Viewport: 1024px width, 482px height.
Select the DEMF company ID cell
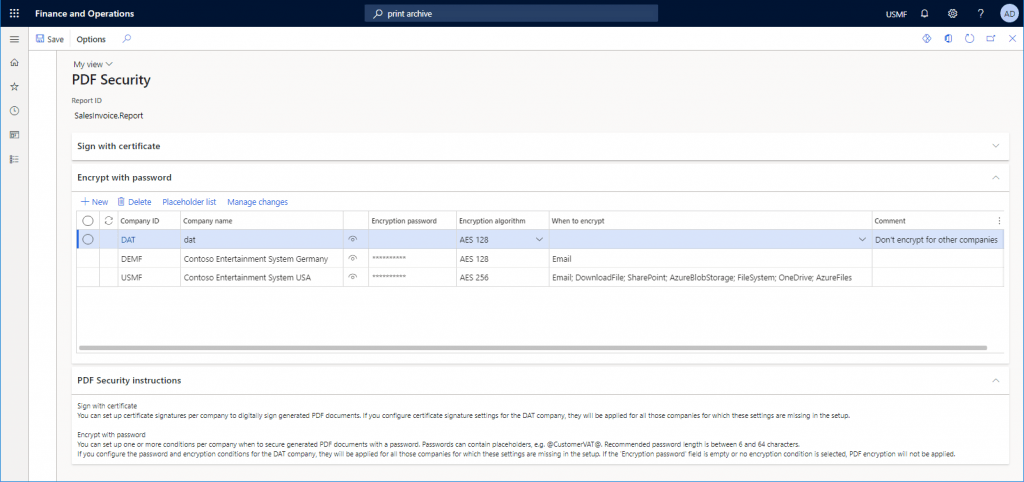coord(149,259)
